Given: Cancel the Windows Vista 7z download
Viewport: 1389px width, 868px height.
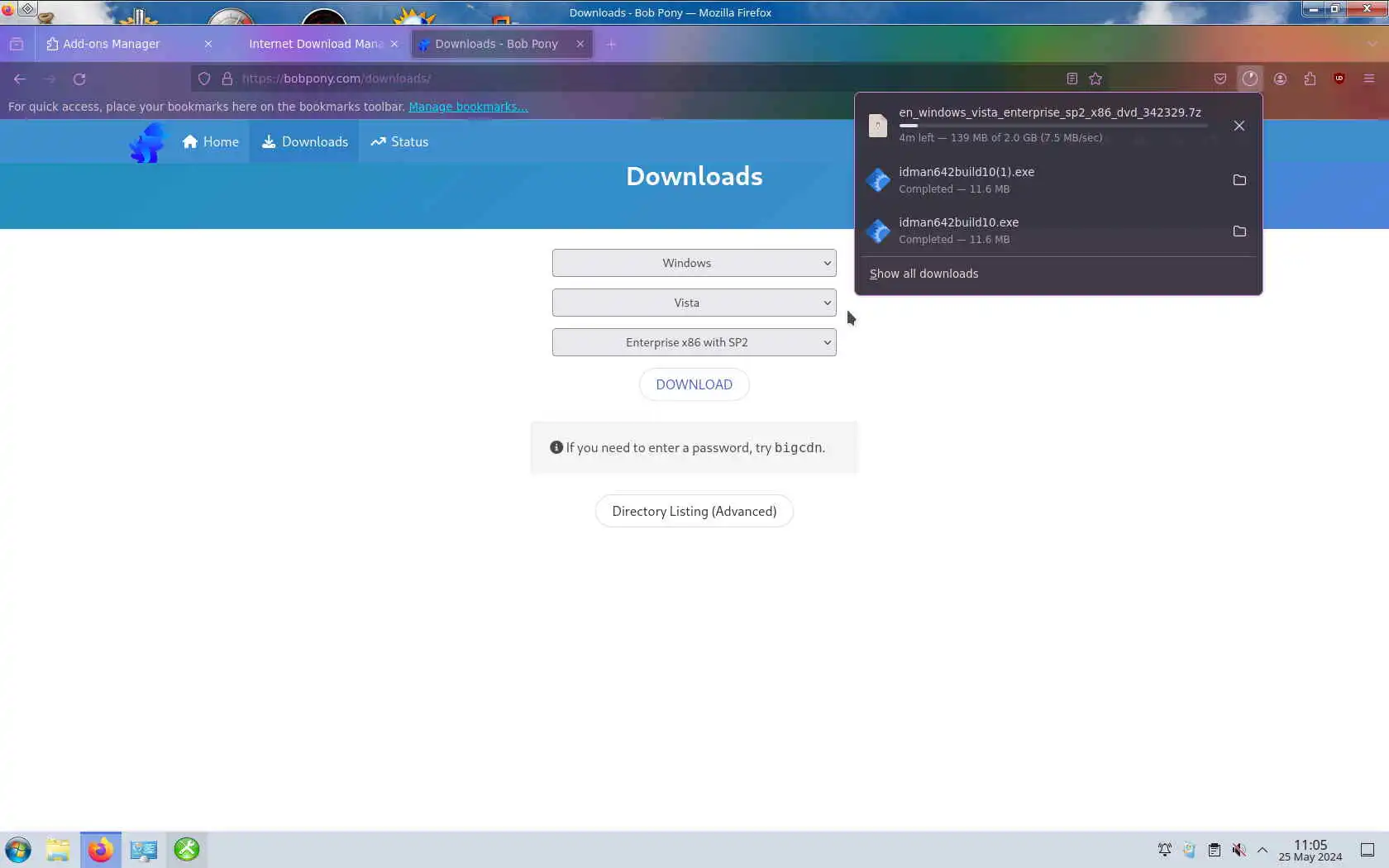Looking at the screenshot, I should click(x=1239, y=126).
